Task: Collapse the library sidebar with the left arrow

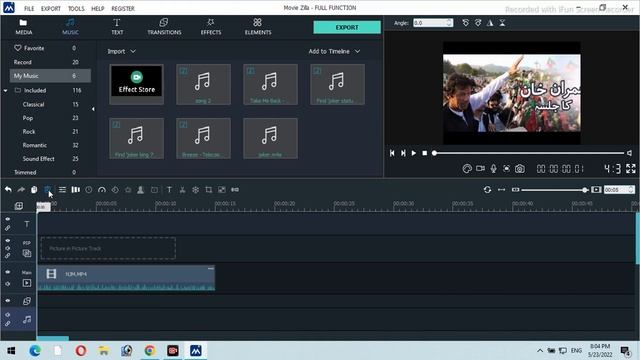Action: pos(93,109)
